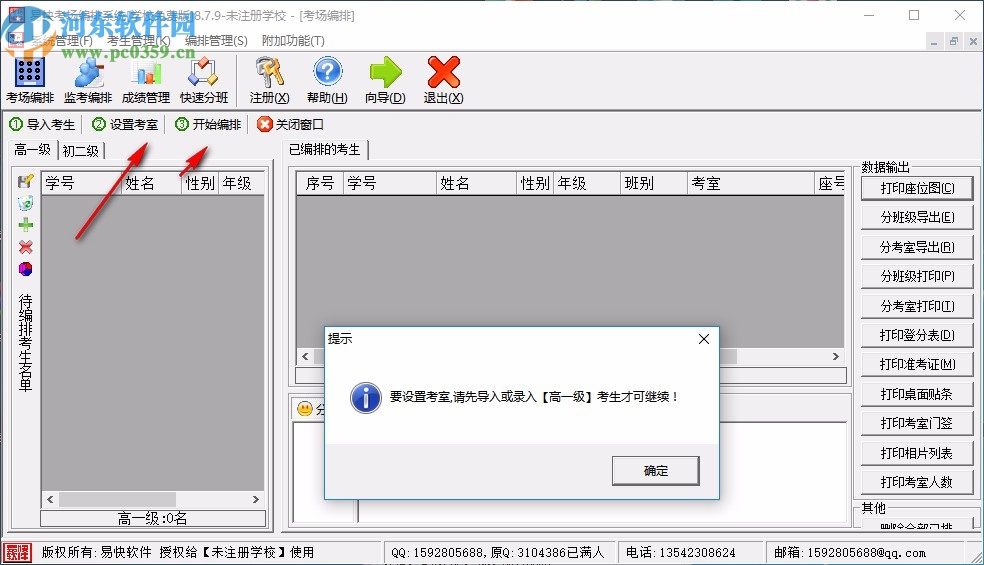
Task: Click step 3 开始编排
Action: (x=208, y=124)
